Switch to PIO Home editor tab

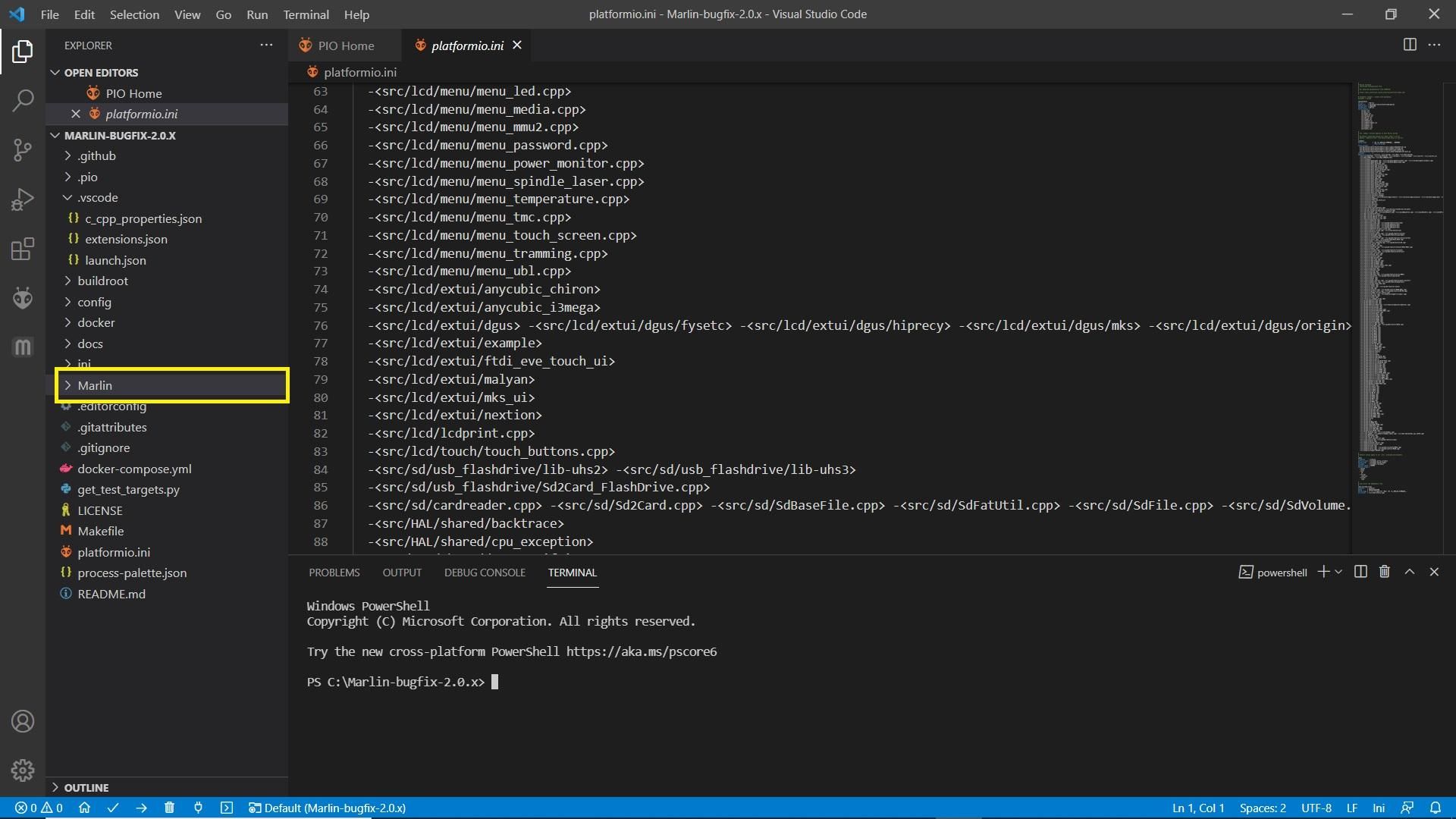coord(345,45)
